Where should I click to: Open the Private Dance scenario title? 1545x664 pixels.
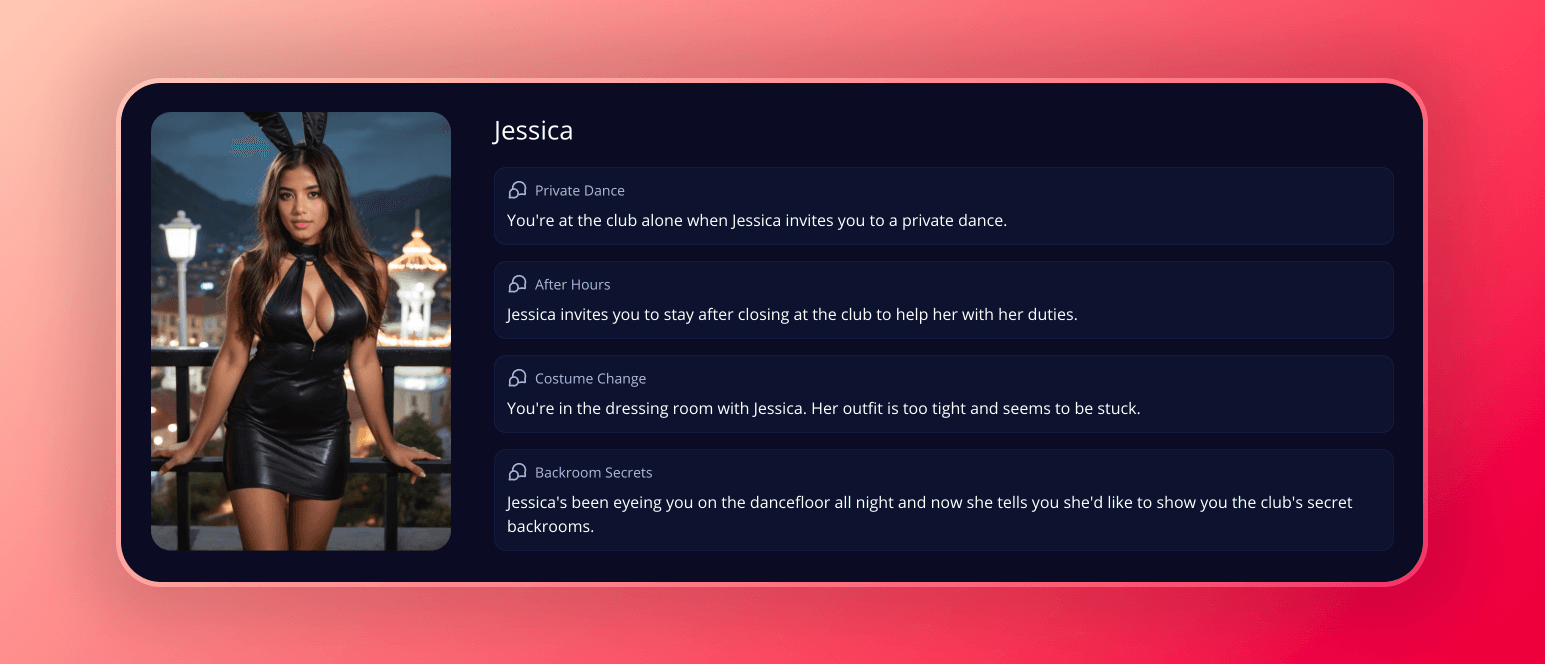coord(580,190)
